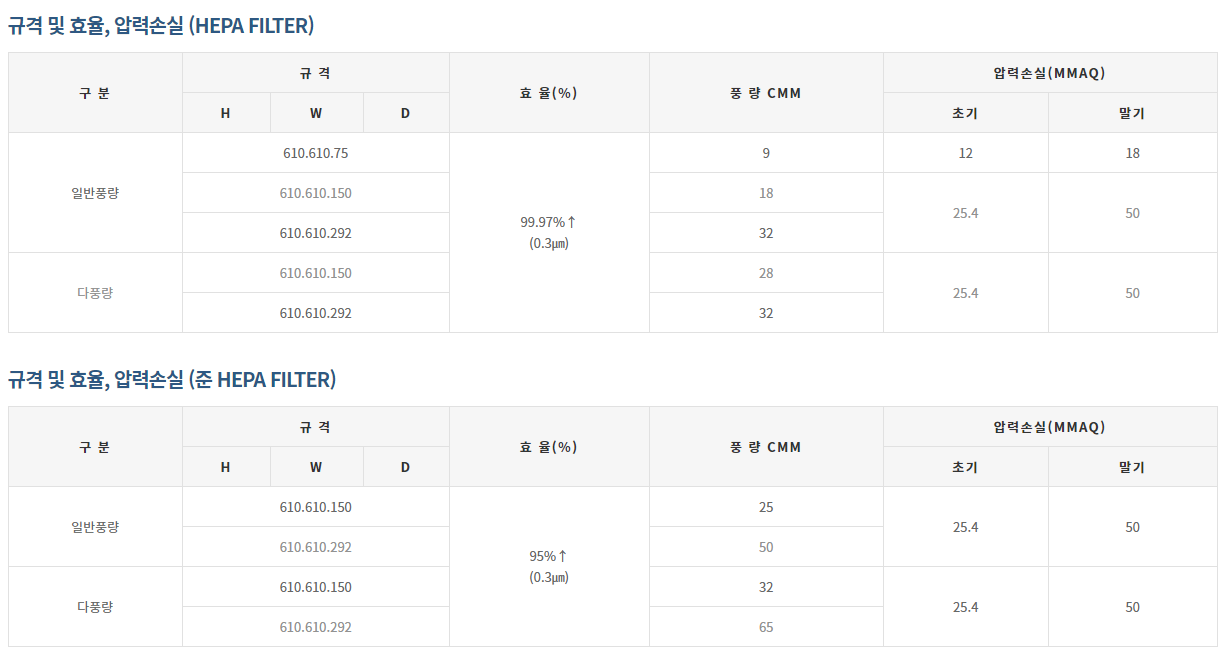Click 압력손실(MMAQ) header in HEPA table
Image resolution: width=1227 pixels, height=660 pixels.
(1049, 73)
